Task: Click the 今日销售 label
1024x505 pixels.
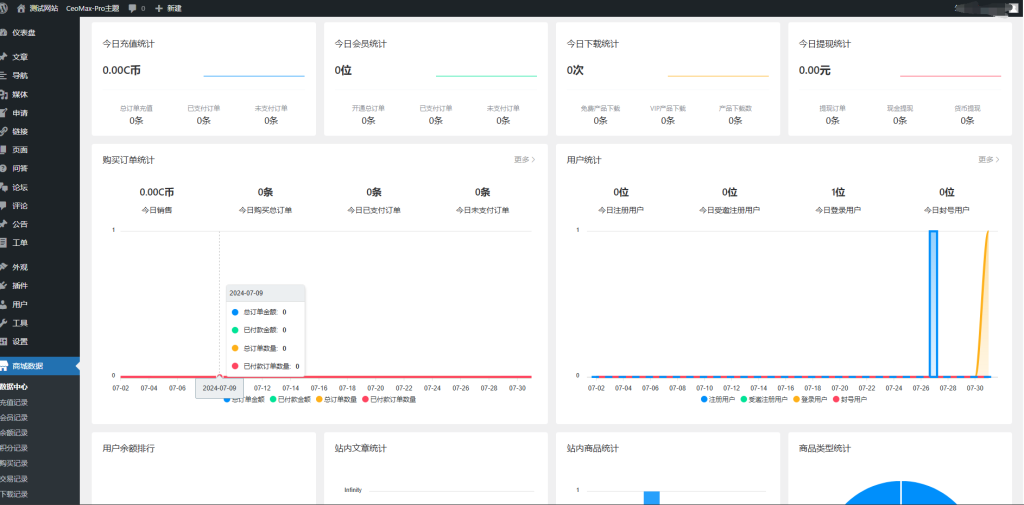Action: [x=157, y=210]
